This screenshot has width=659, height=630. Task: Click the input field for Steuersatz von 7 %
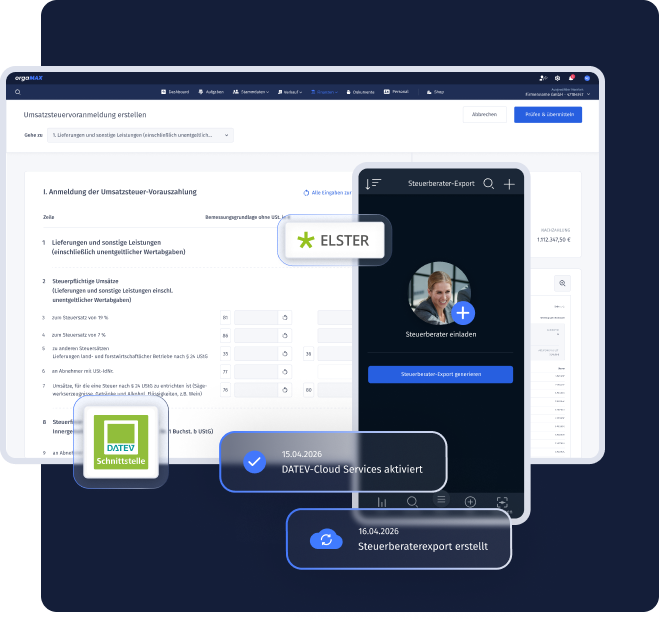point(256,335)
